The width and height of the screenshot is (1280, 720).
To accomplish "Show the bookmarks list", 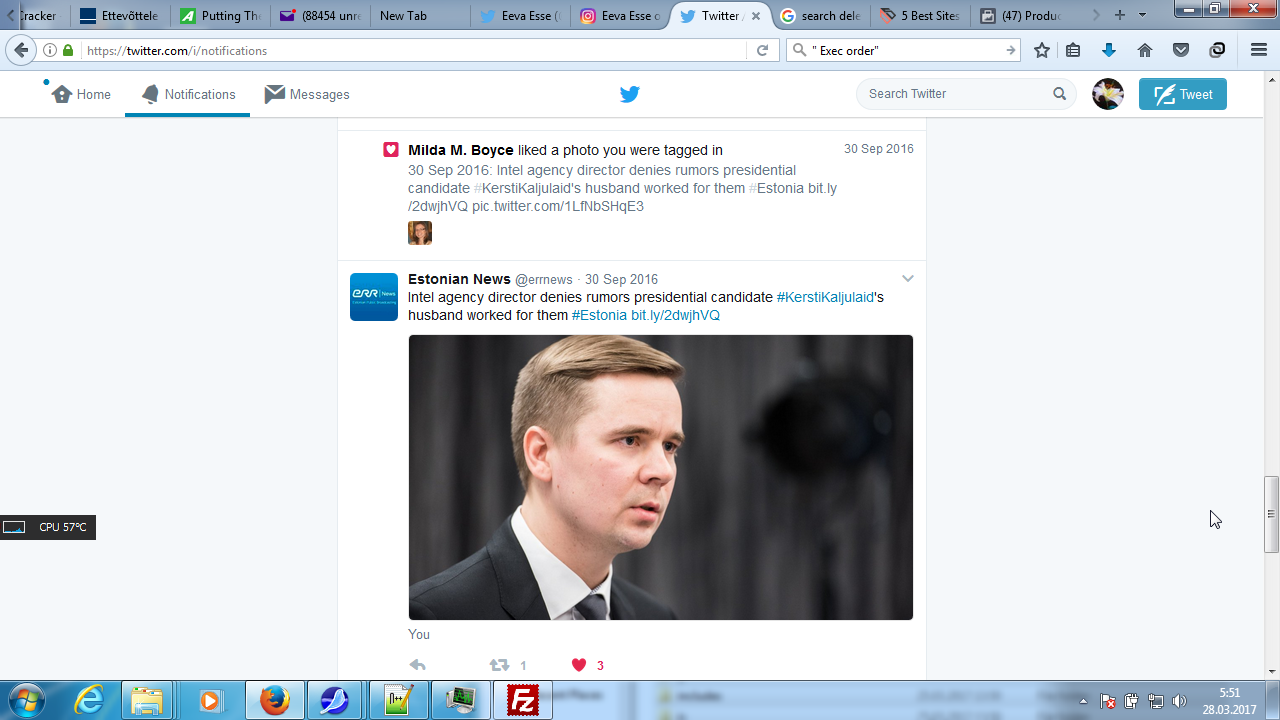I will (1073, 50).
